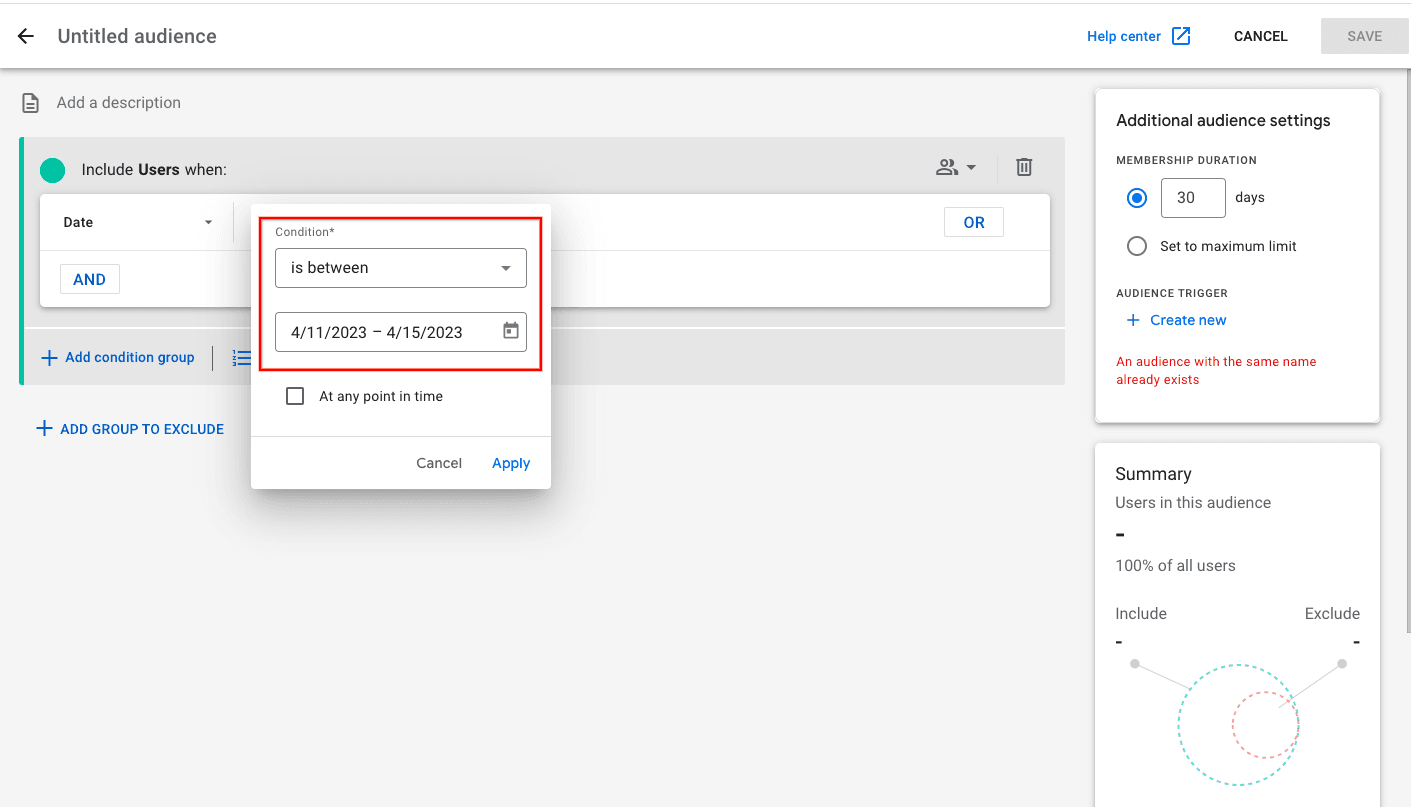Image resolution: width=1411 pixels, height=807 pixels.
Task: Delete the condition group using the trash icon
Action: click(x=1024, y=167)
